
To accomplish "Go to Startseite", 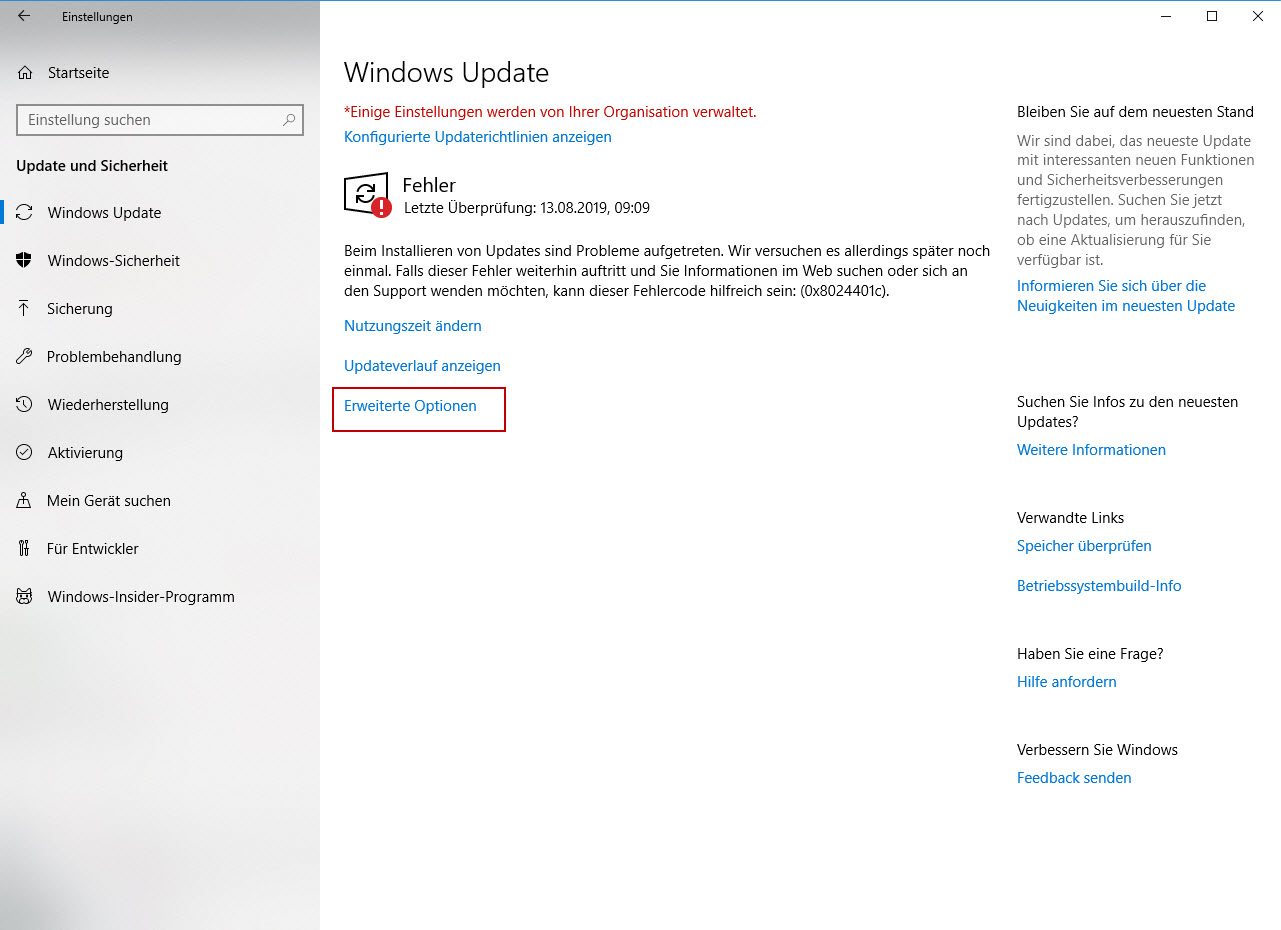I will [x=160, y=73].
